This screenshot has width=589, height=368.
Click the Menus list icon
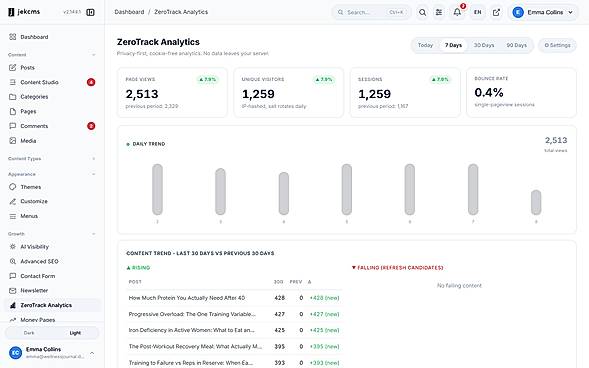point(13,216)
